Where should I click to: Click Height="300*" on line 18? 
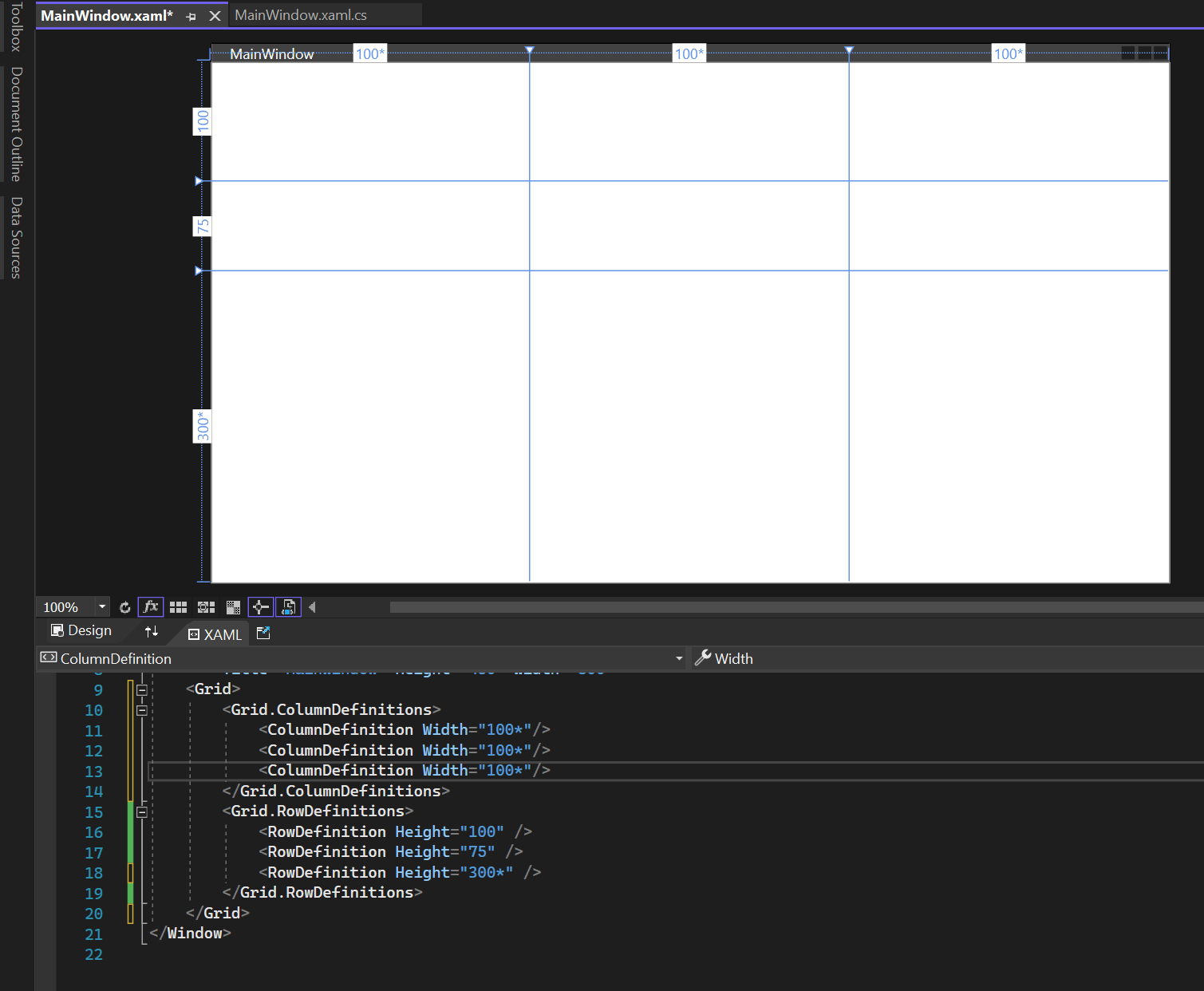coord(454,872)
